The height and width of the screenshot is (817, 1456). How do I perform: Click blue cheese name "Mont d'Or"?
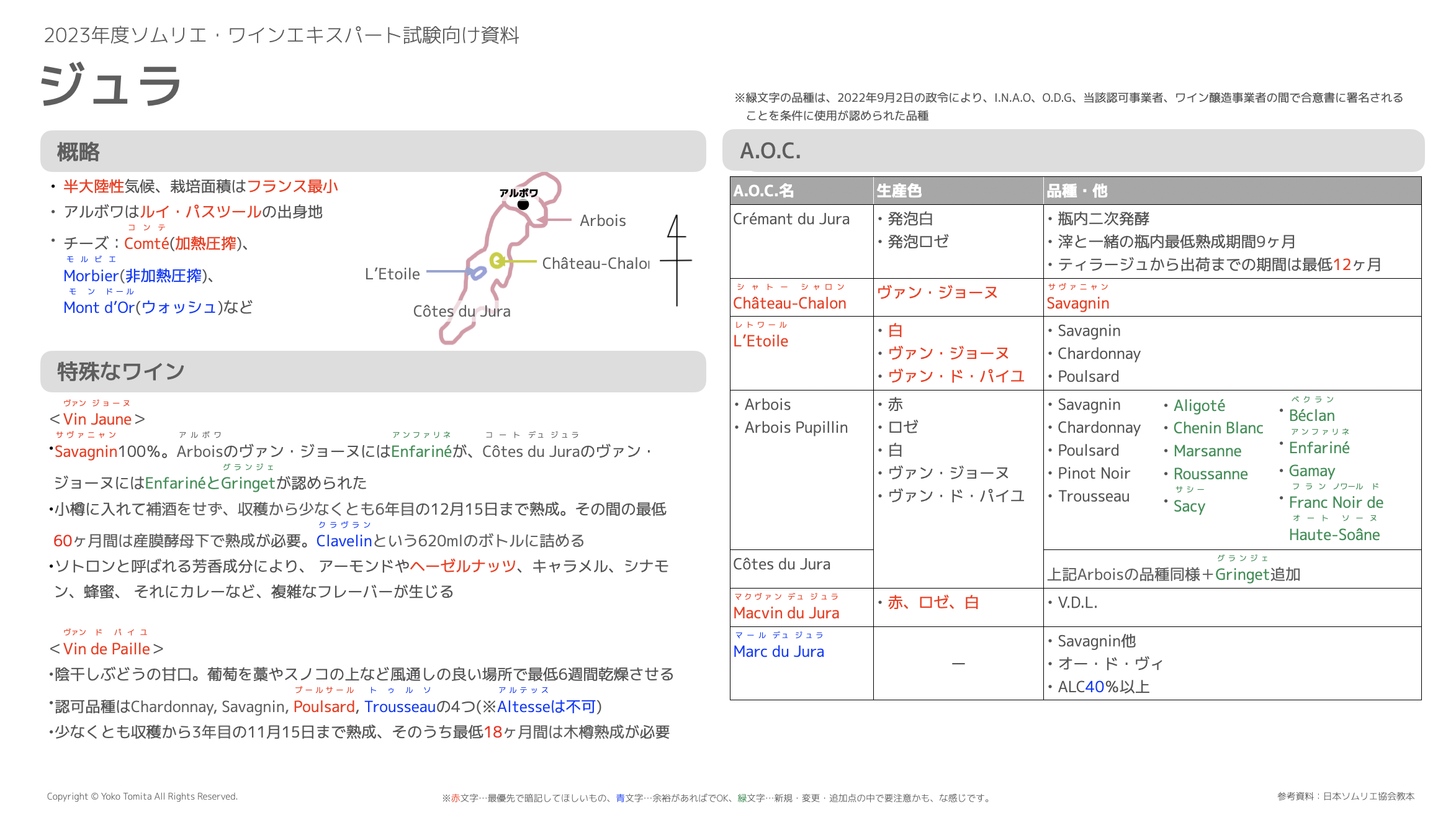(99, 307)
